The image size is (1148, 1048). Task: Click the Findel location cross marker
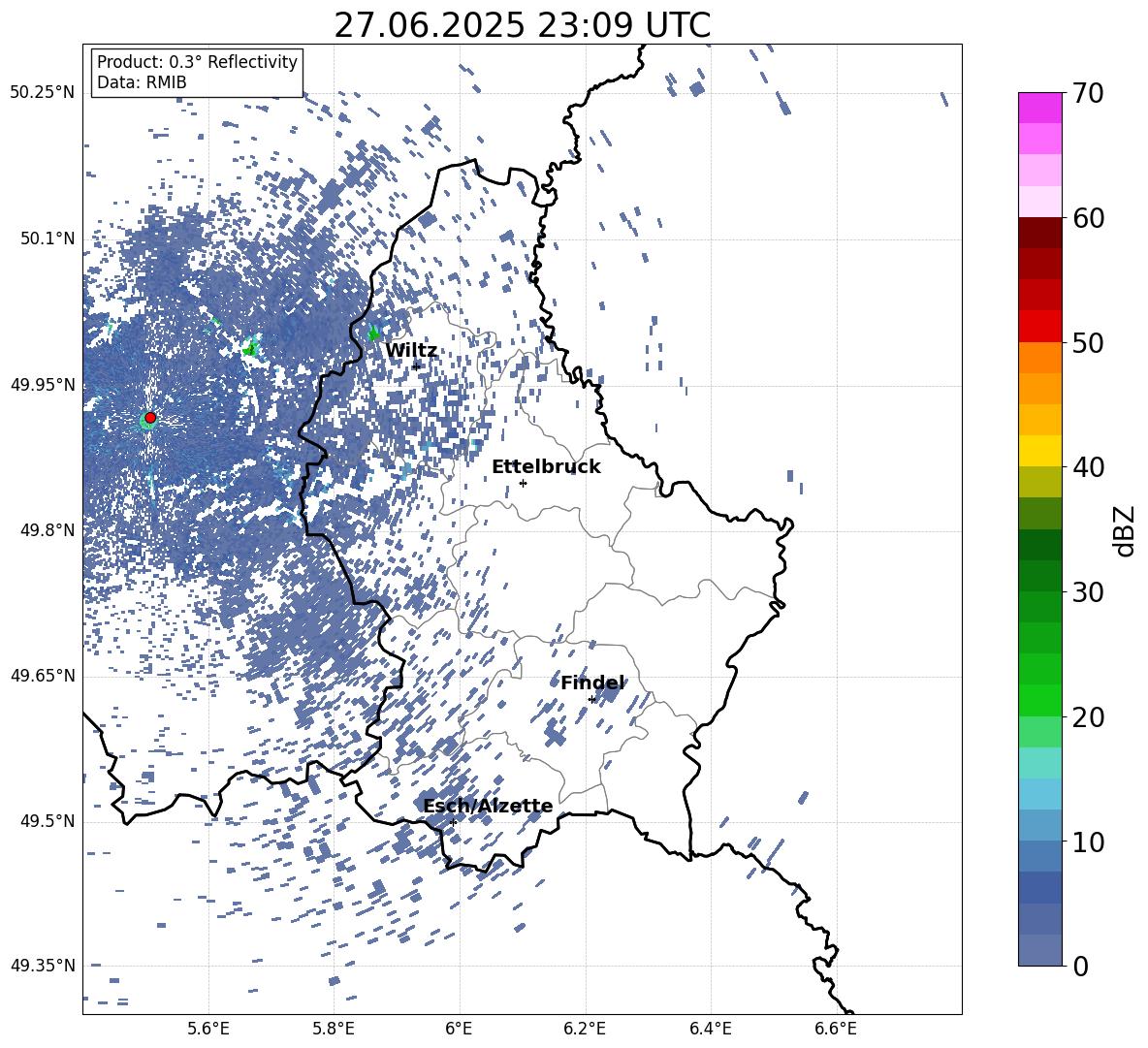pos(591,700)
